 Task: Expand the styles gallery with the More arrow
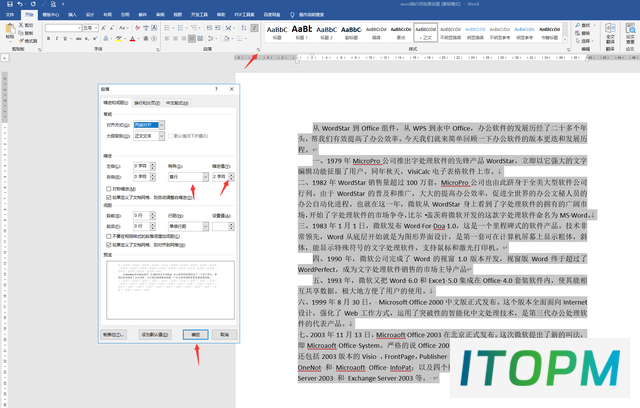click(x=565, y=40)
